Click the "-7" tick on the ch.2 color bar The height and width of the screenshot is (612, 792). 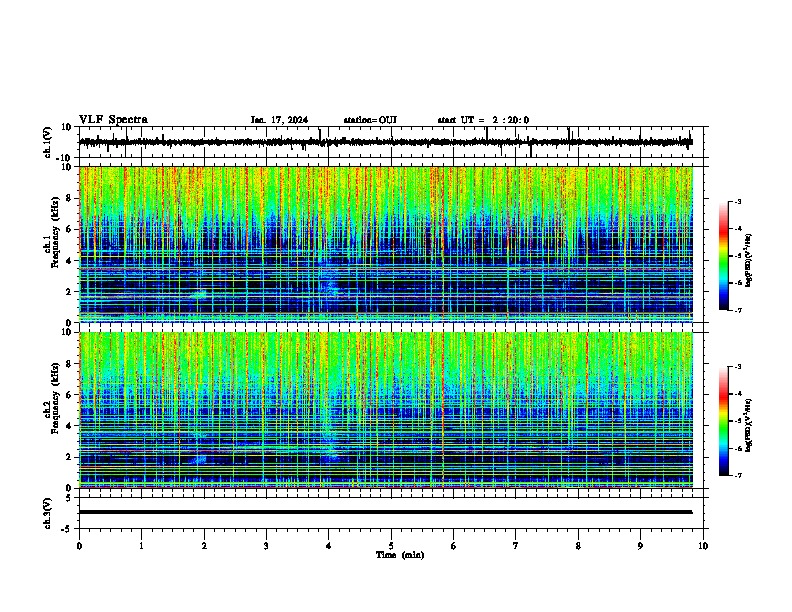[x=737, y=476]
